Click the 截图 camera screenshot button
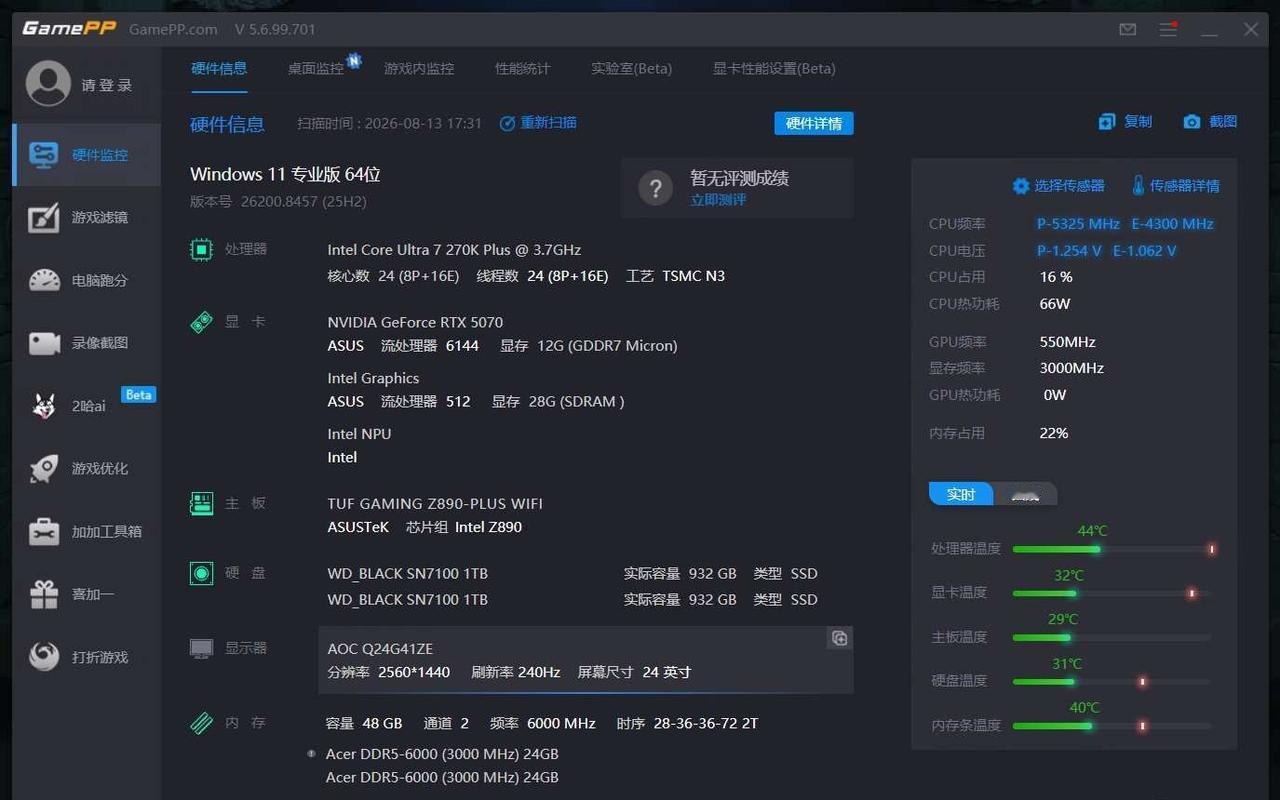 click(x=1210, y=122)
